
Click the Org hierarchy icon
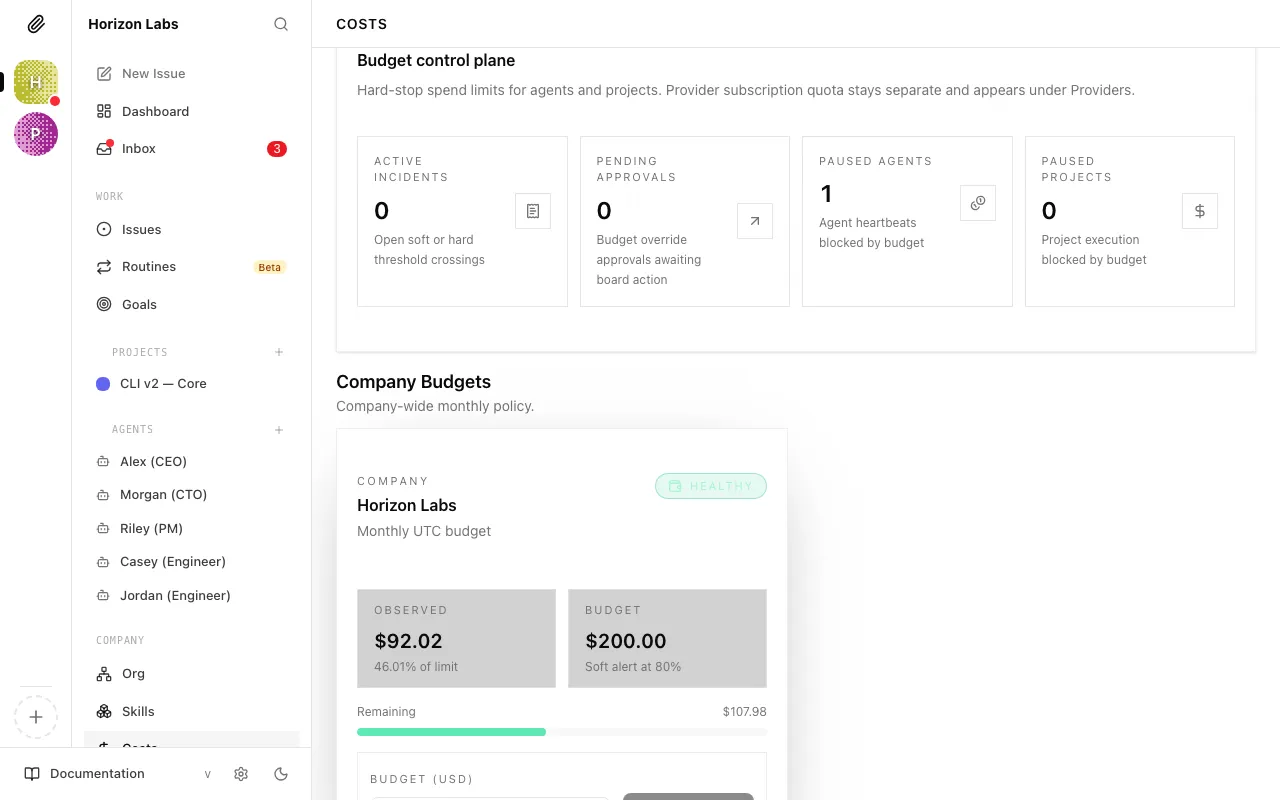coord(104,674)
